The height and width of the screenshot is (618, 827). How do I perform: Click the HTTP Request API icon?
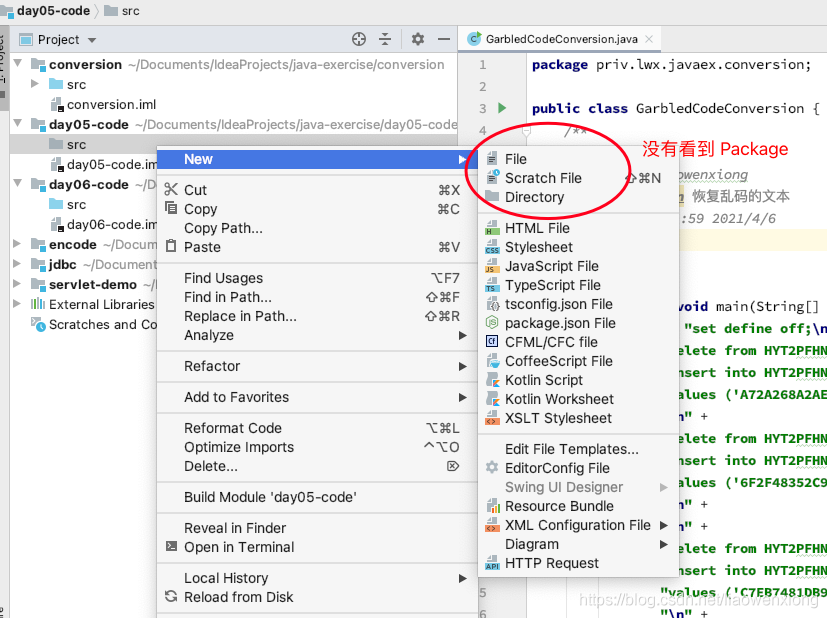pos(492,564)
